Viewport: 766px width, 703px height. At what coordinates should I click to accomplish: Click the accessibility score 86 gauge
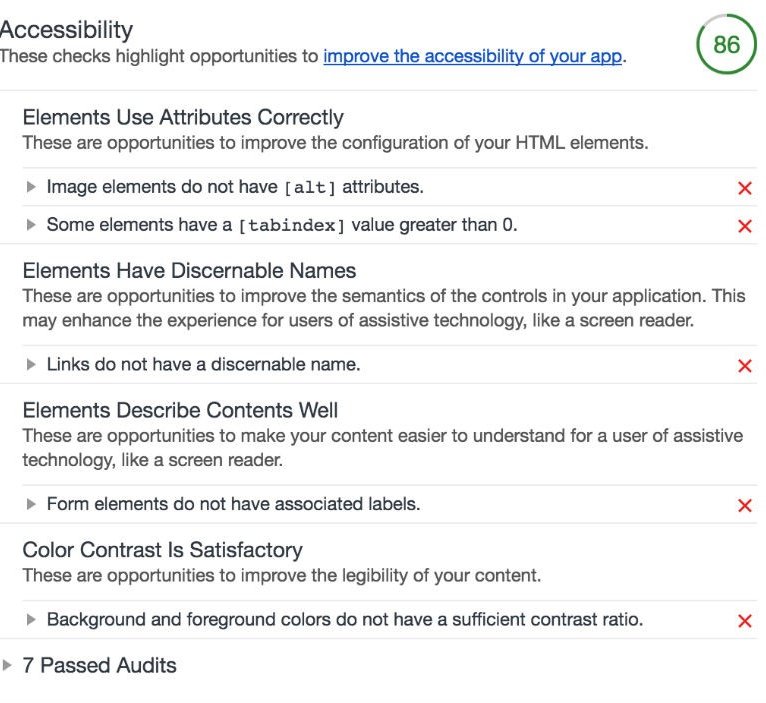(726, 45)
